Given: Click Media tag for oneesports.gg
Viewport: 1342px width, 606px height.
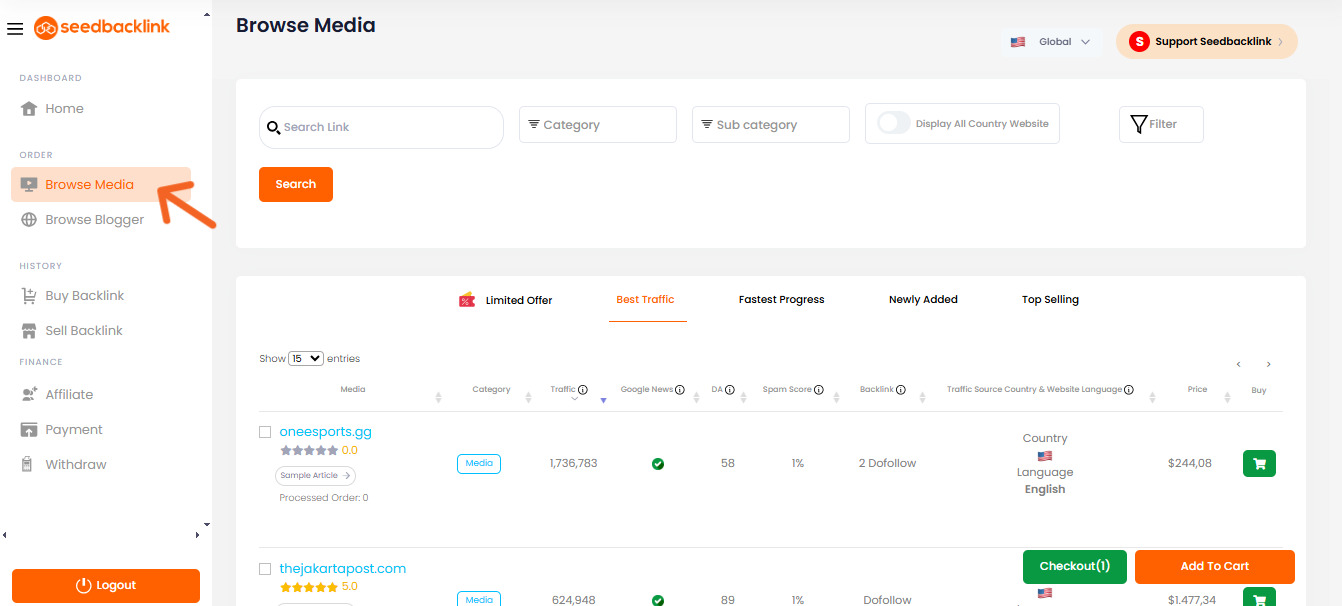Looking at the screenshot, I should pyautogui.click(x=479, y=464).
